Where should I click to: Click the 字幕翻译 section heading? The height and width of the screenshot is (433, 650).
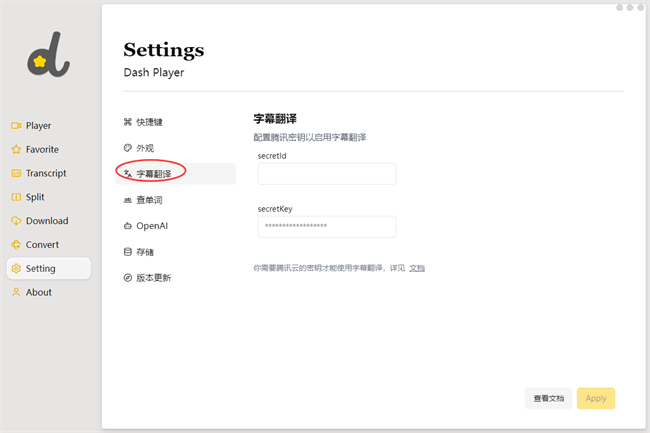click(275, 119)
